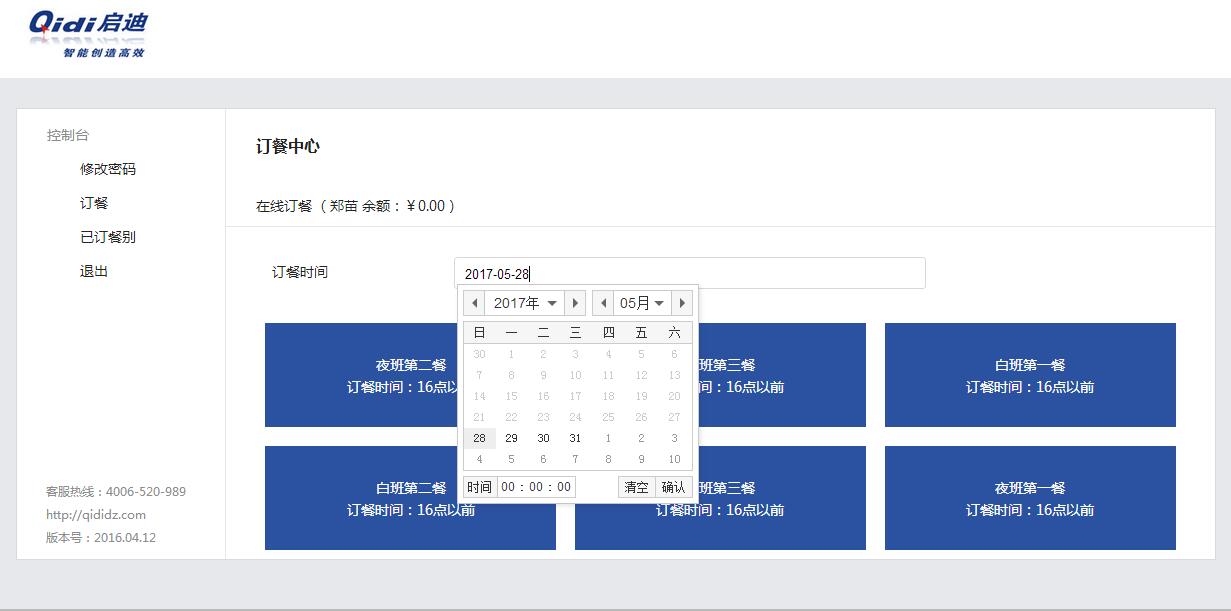Screen dimensions: 1231x611
Task: Pick day 29 in the calendar
Action: (x=511, y=438)
